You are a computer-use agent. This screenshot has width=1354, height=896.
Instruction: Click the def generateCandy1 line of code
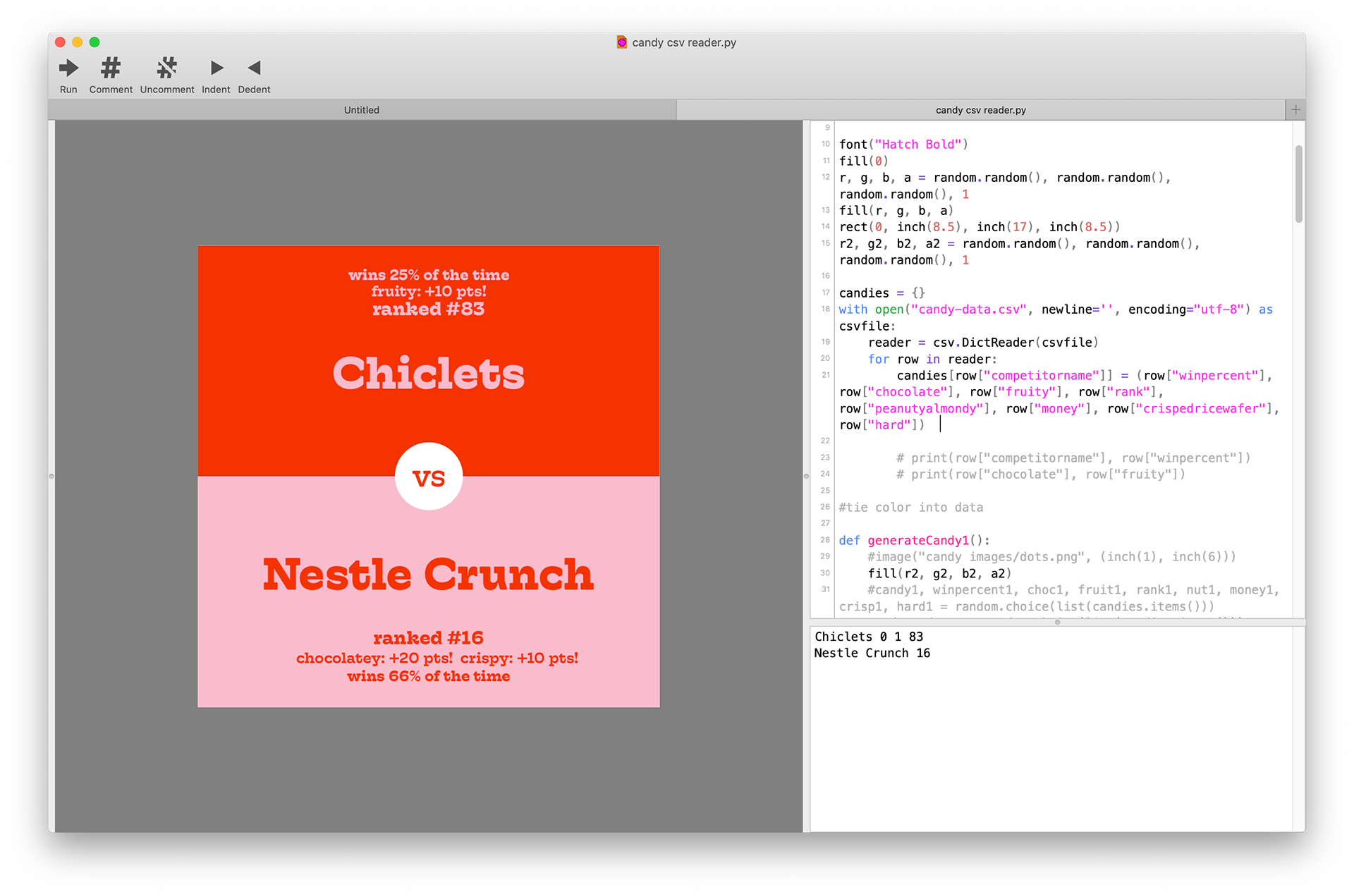point(914,541)
